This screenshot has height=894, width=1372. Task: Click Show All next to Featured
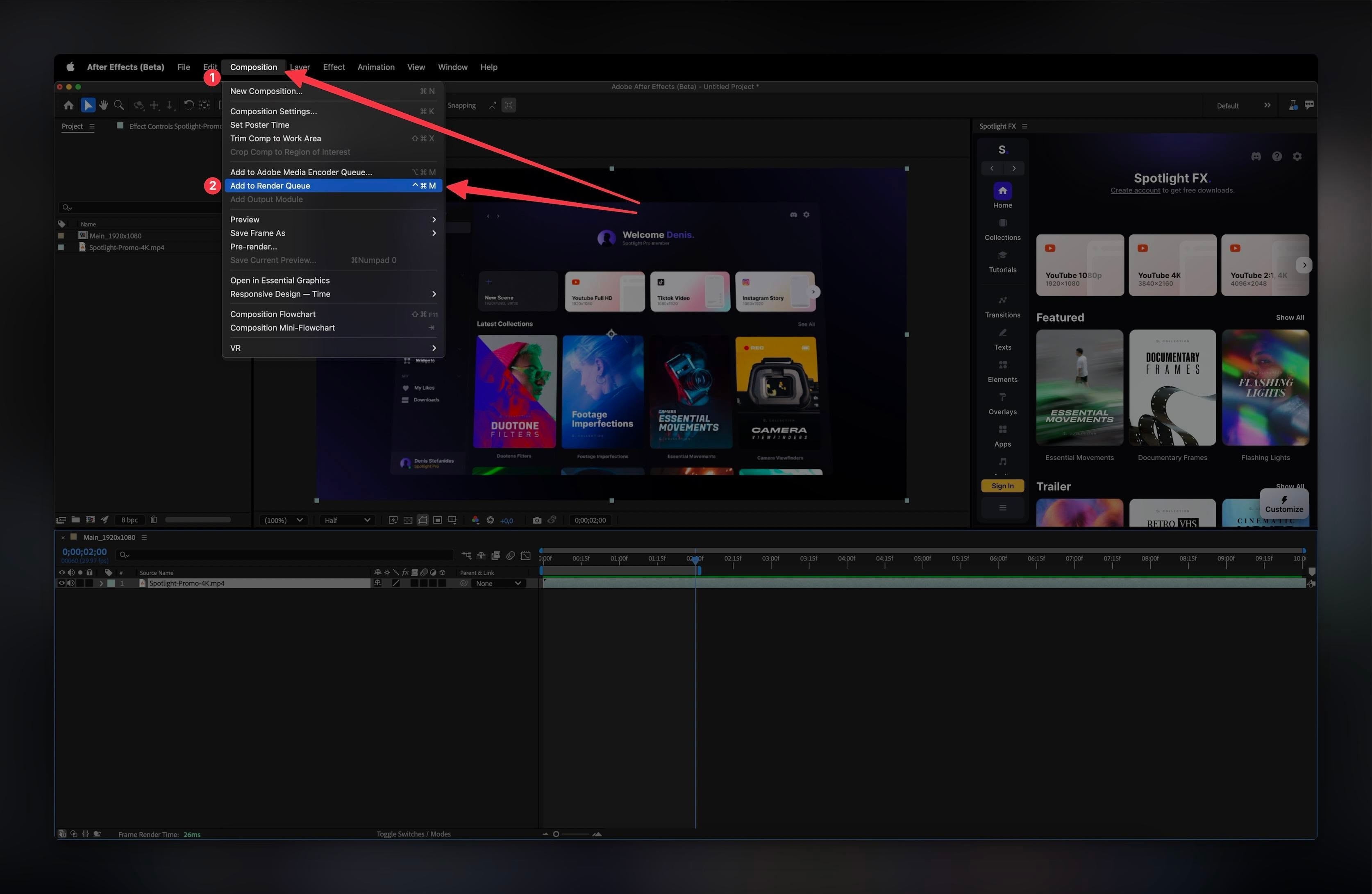coord(1290,318)
